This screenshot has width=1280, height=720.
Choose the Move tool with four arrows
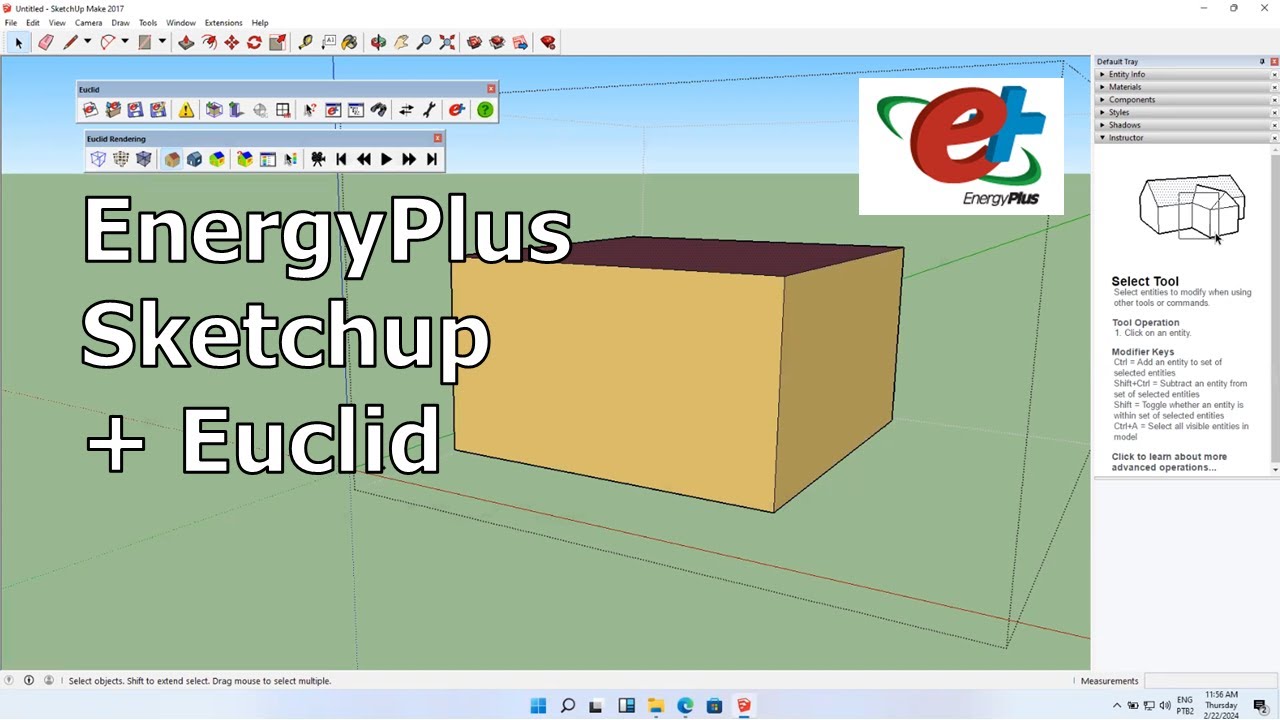point(232,42)
